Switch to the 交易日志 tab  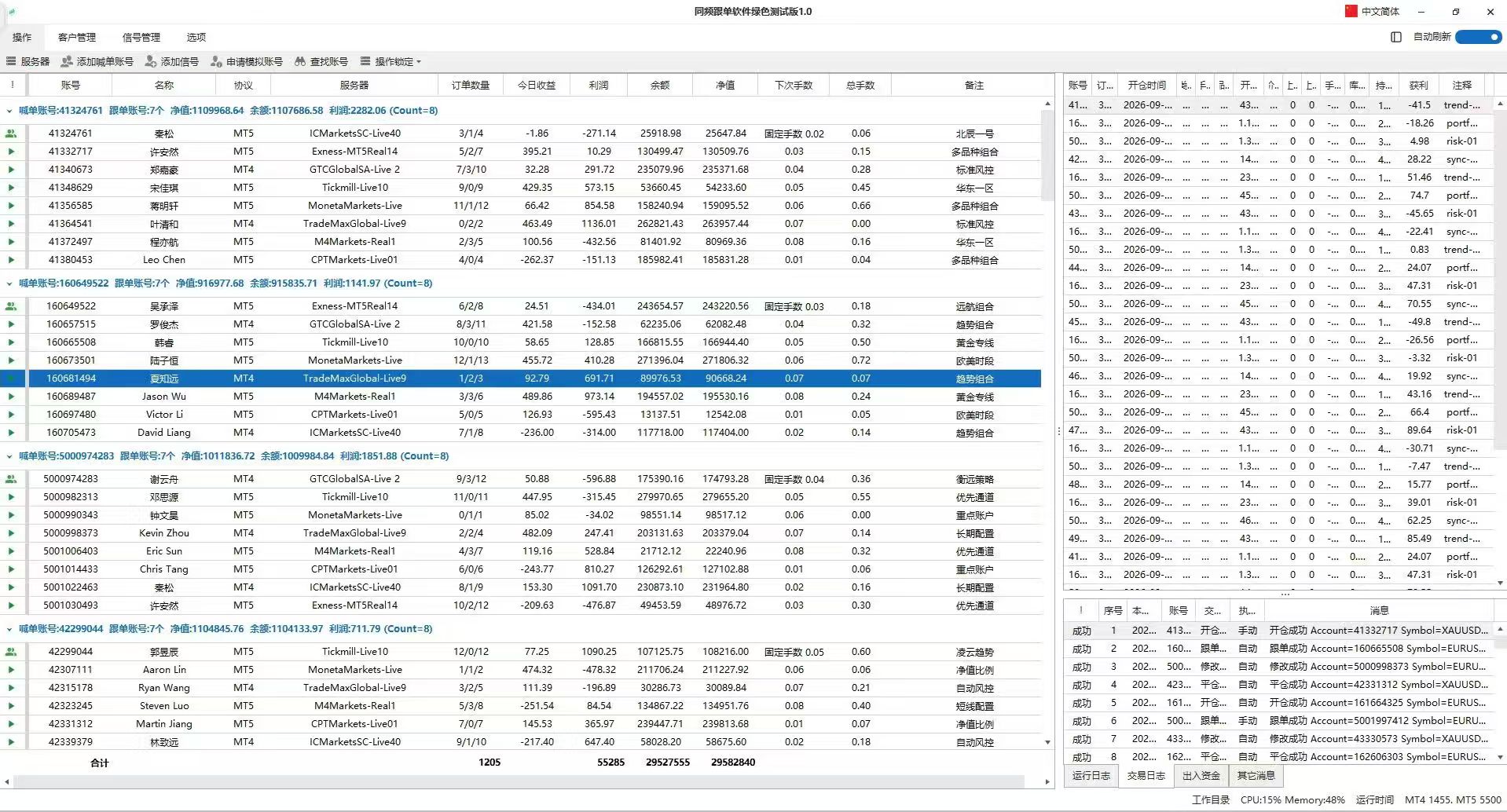point(1146,775)
